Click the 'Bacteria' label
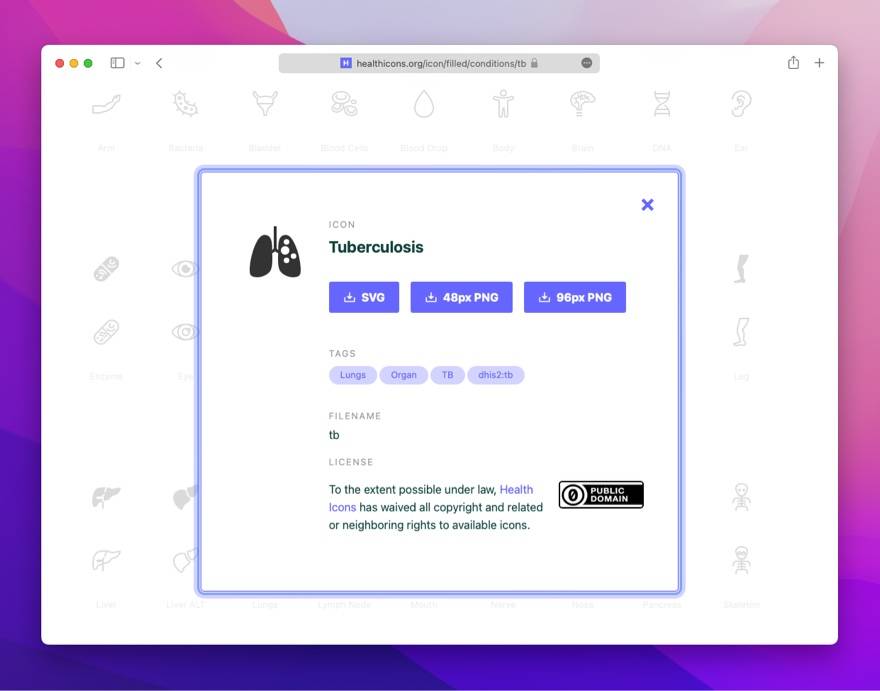 coord(186,148)
